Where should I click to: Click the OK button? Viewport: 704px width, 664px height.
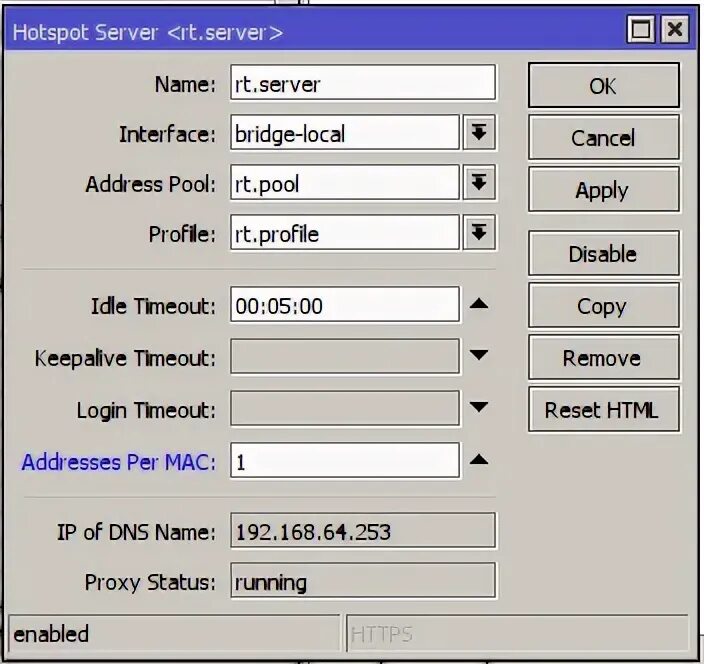tap(604, 85)
